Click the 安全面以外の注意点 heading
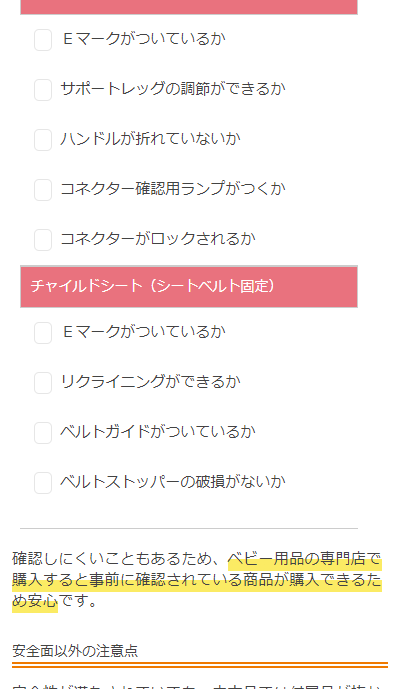 (75, 651)
